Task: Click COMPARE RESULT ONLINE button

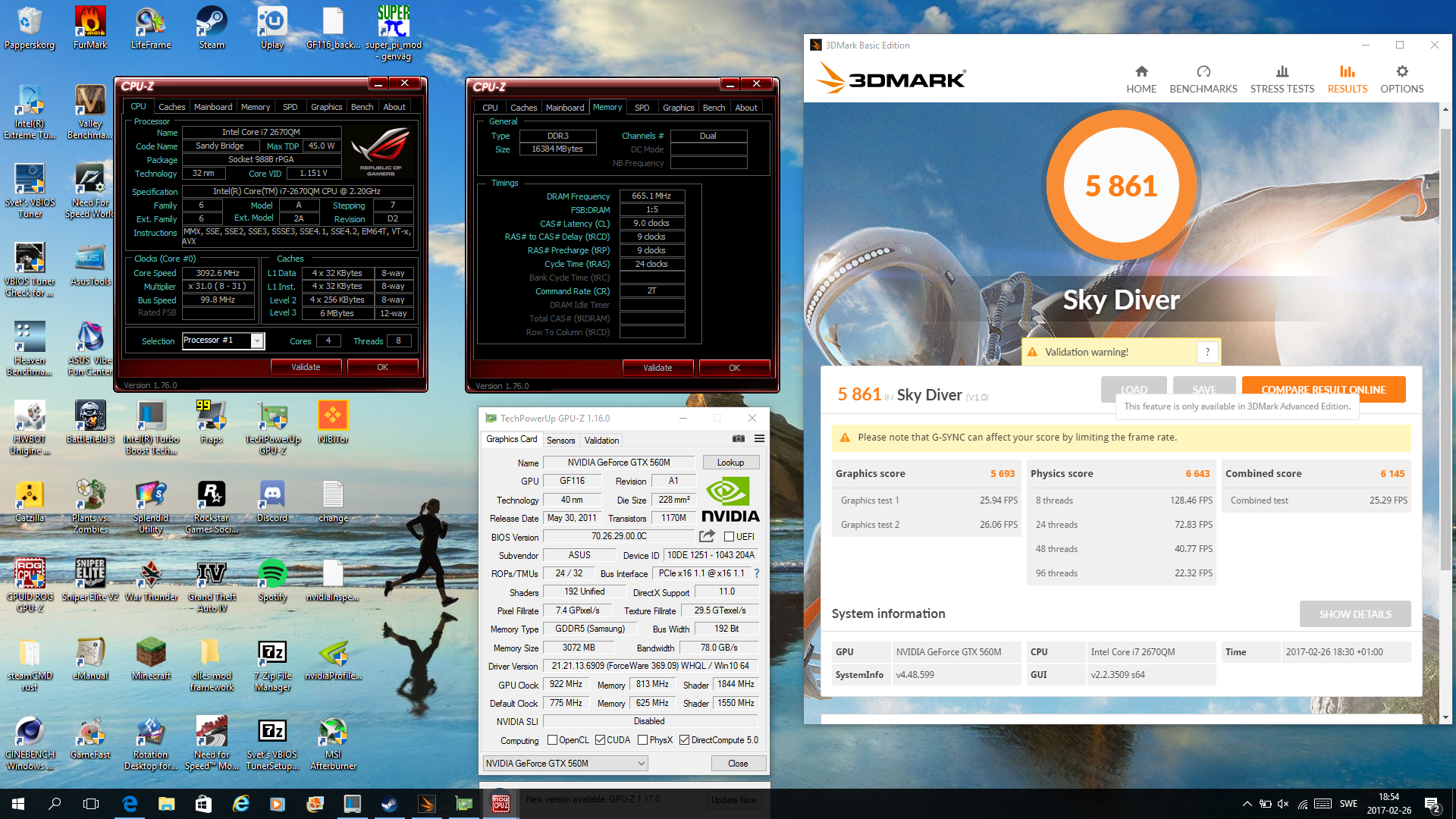Action: 1323,389
